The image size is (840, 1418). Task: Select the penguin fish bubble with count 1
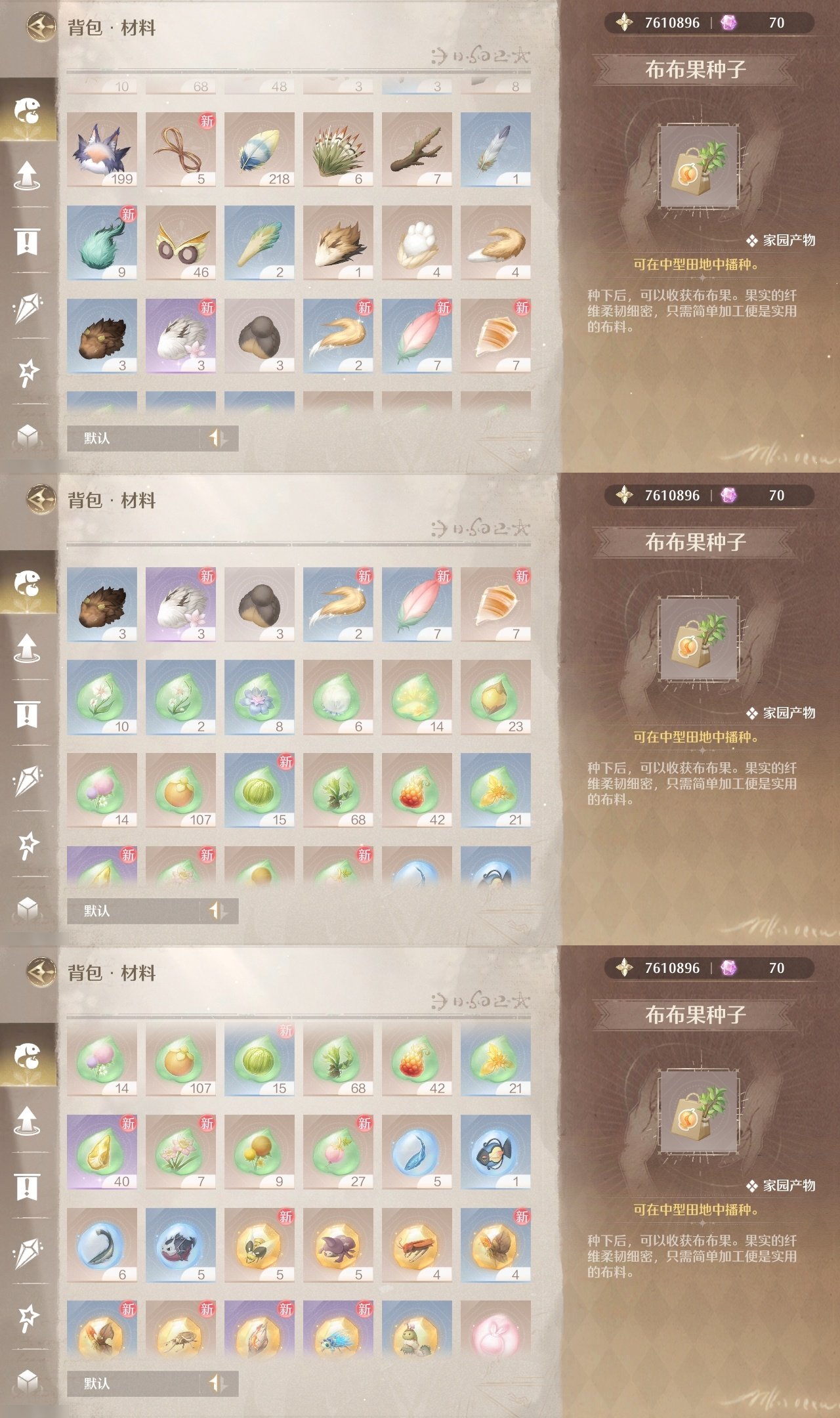495,1152
